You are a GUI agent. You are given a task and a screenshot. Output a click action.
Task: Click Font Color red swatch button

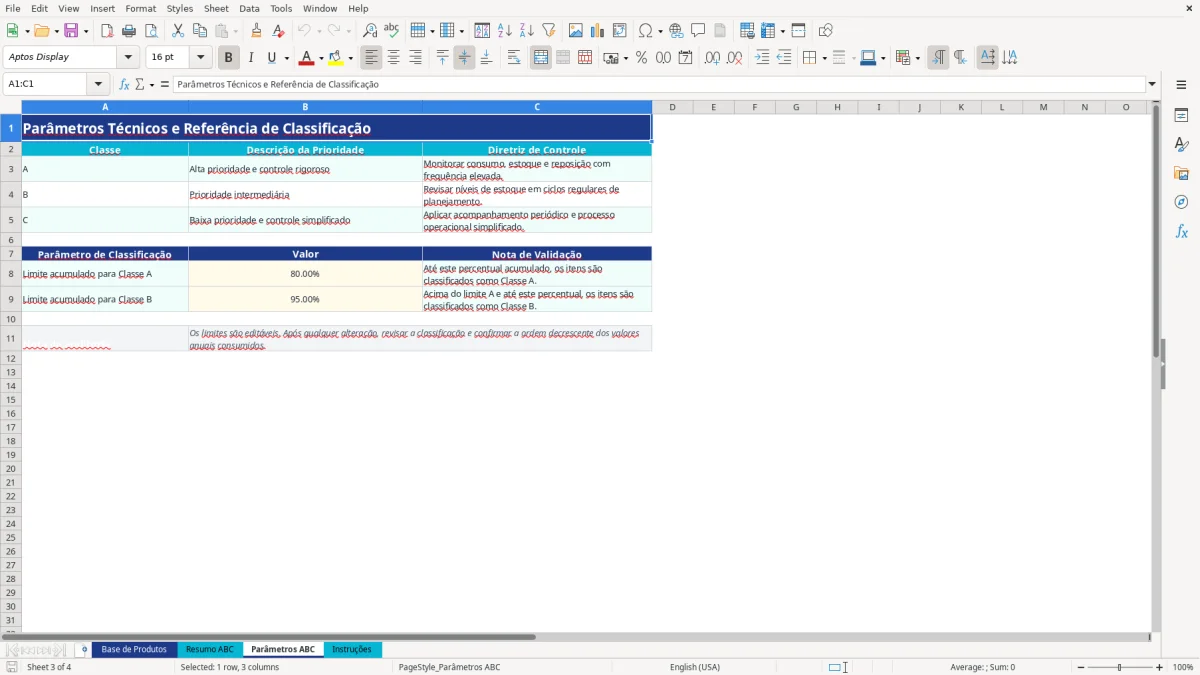pyautogui.click(x=307, y=58)
